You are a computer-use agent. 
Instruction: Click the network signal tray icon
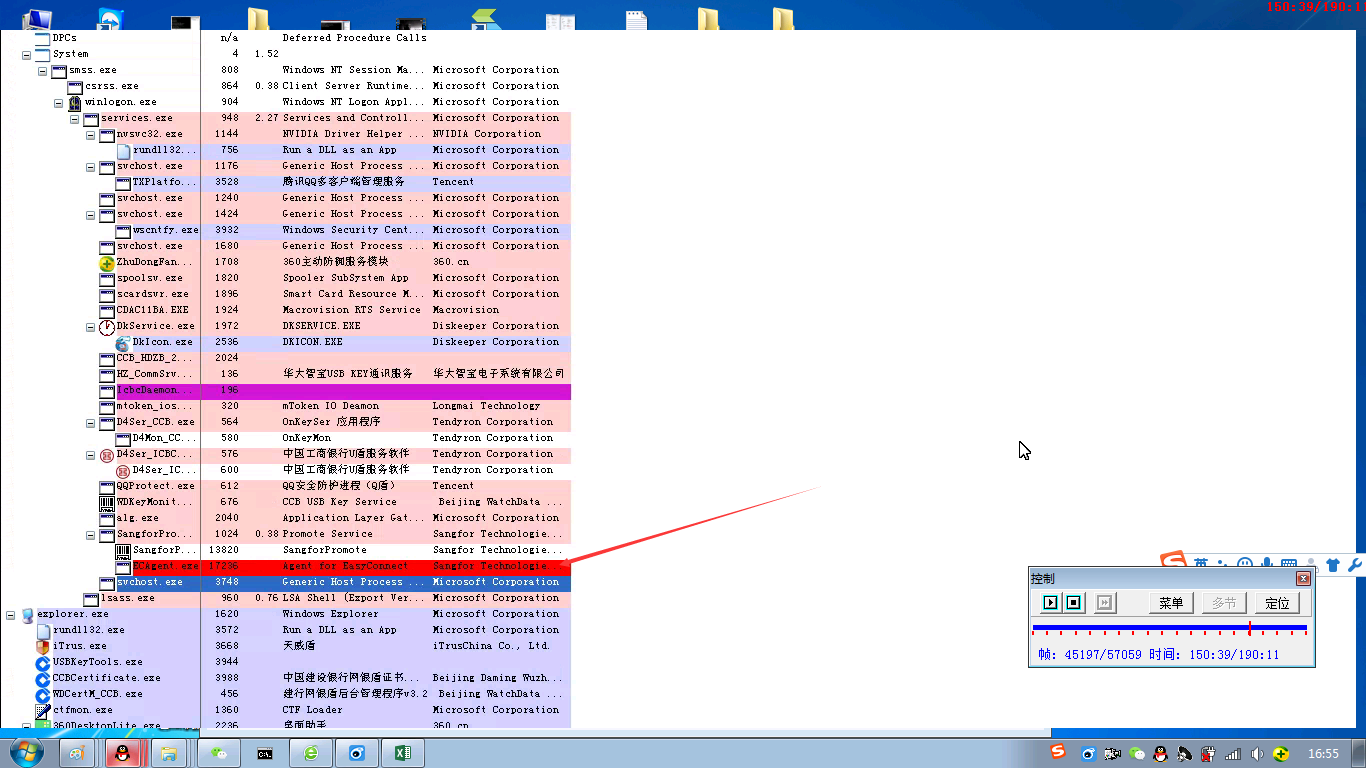point(1233,753)
